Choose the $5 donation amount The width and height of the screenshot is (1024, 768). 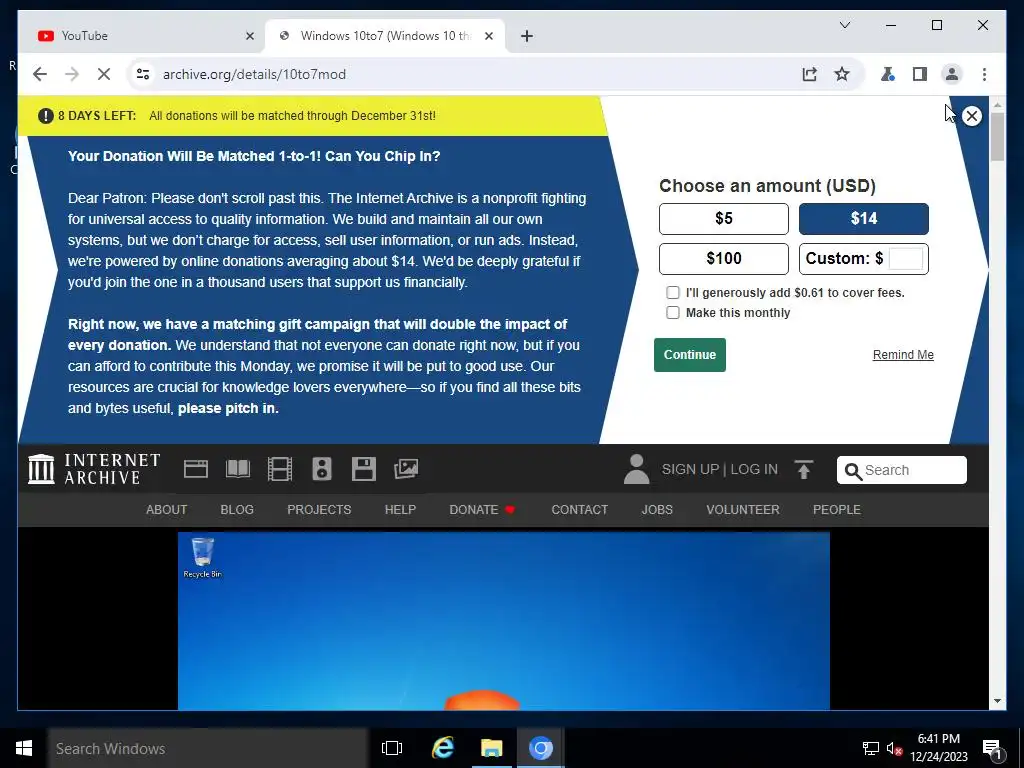[724, 219]
